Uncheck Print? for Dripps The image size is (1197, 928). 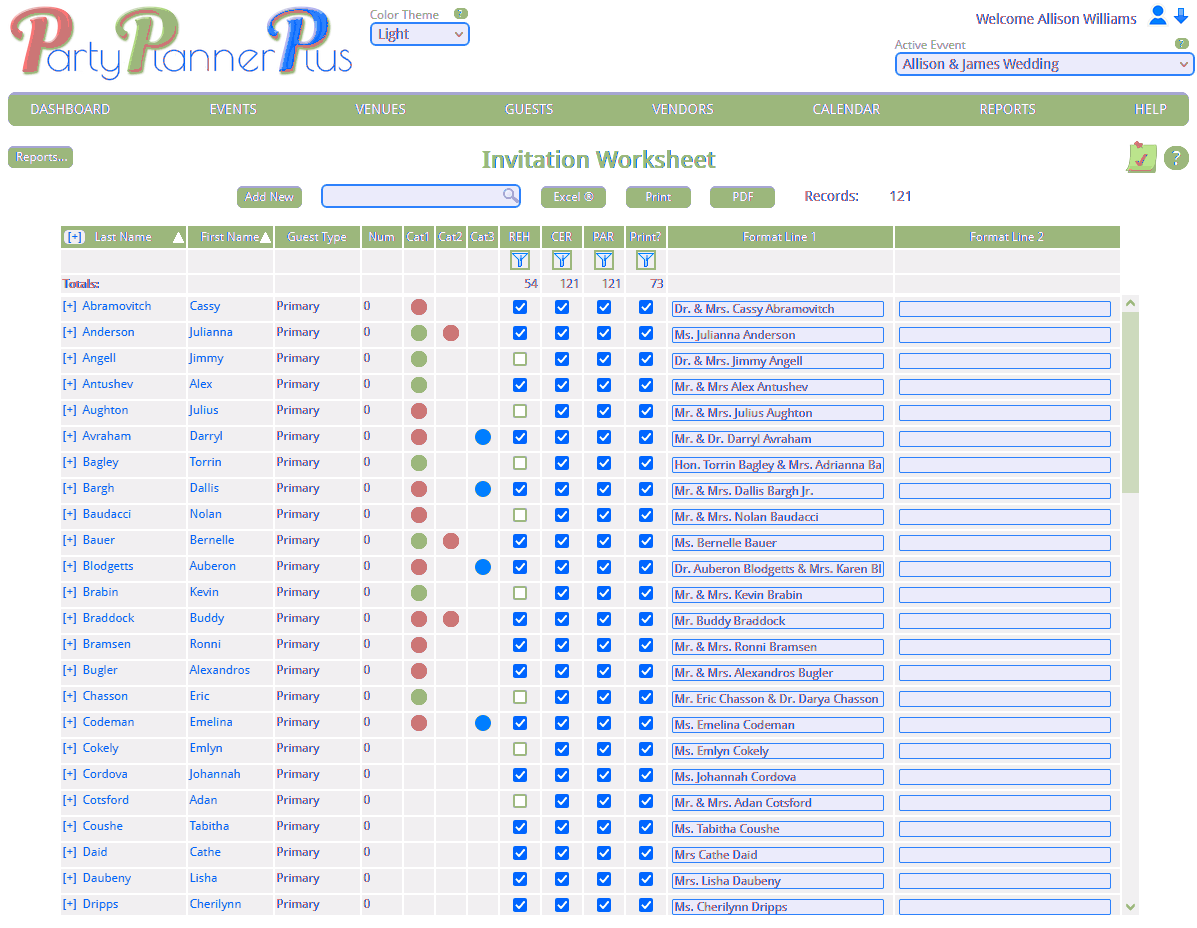646,904
